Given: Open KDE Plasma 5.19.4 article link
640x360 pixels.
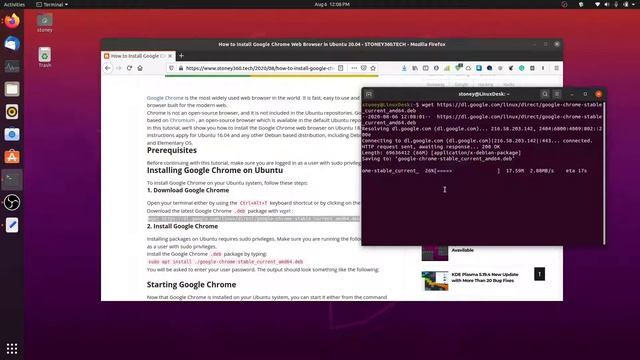Looking at the screenshot, I should click(x=485, y=278).
